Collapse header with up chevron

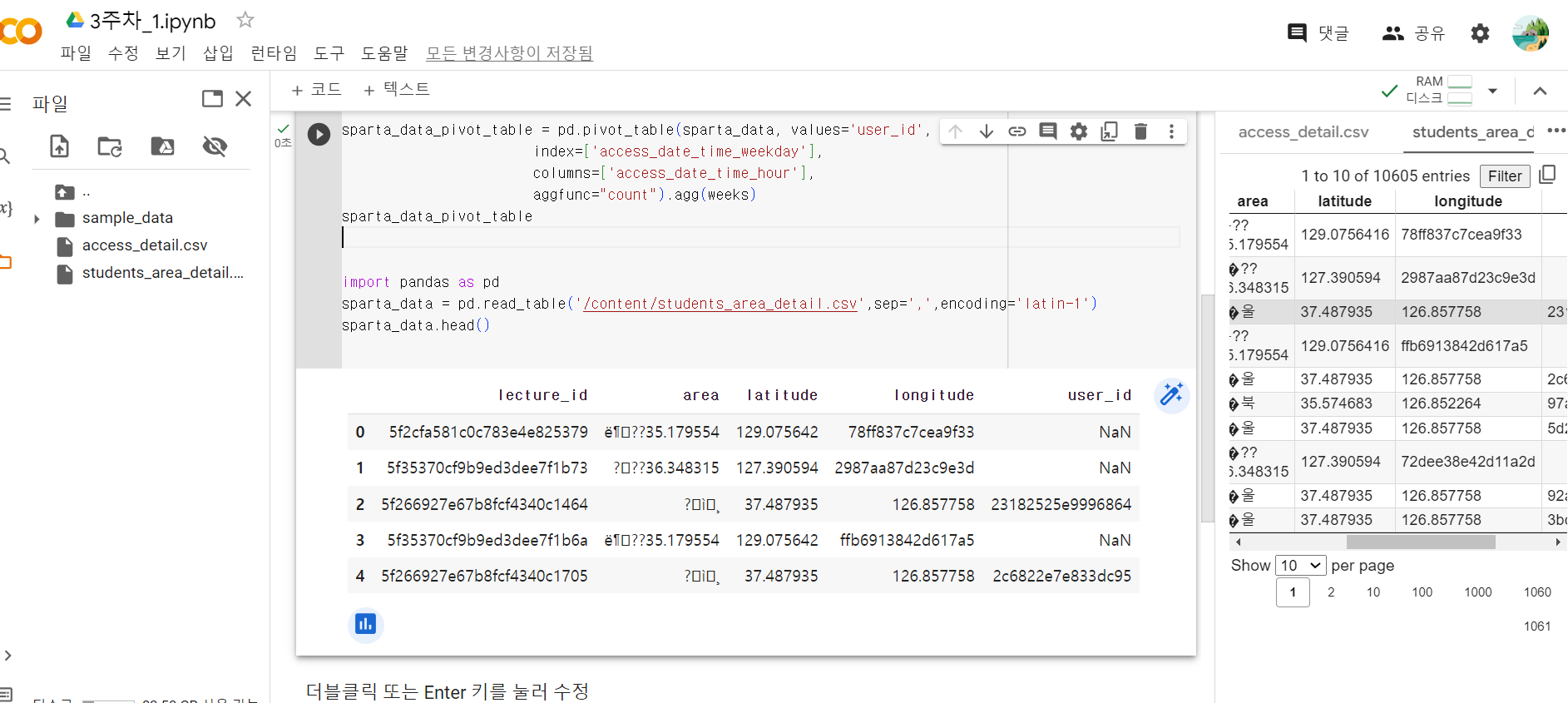(x=1540, y=91)
